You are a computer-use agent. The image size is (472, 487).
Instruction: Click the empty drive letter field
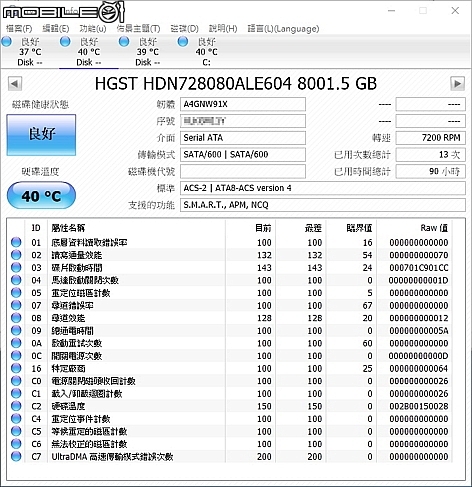[243, 171]
